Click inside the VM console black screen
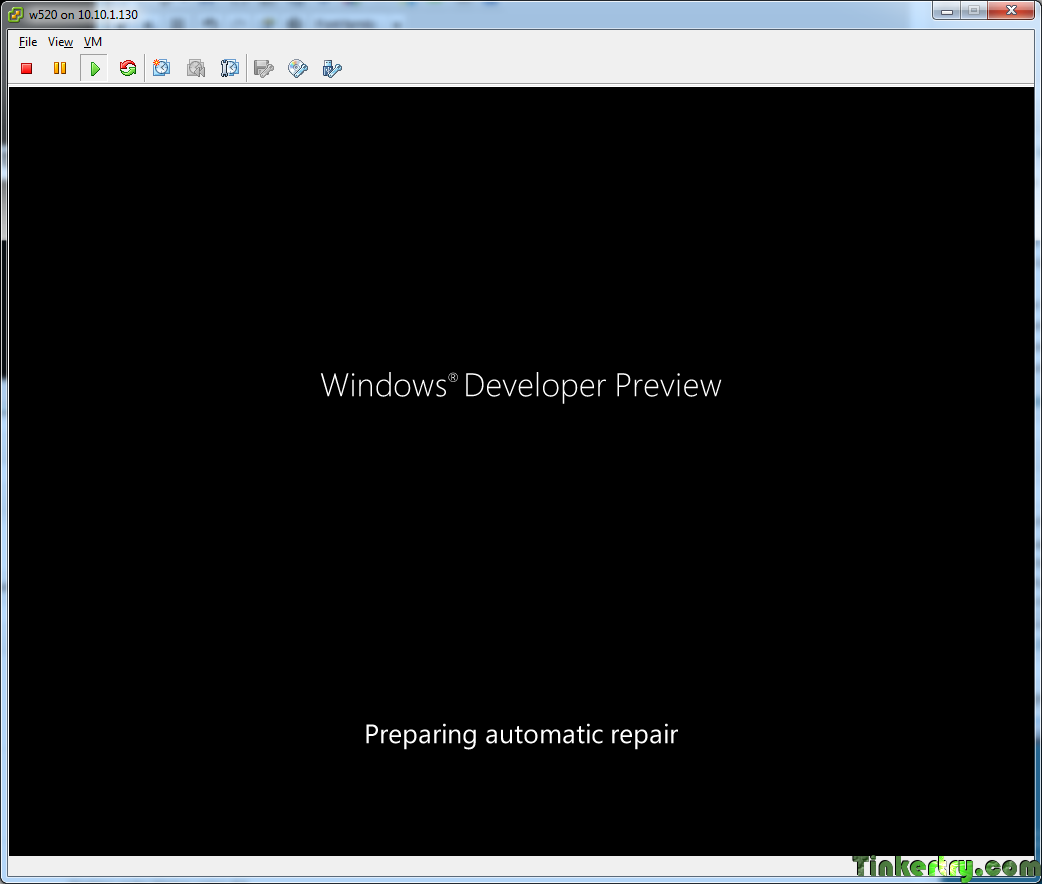Viewport: 1042px width, 884px height. pos(521,471)
